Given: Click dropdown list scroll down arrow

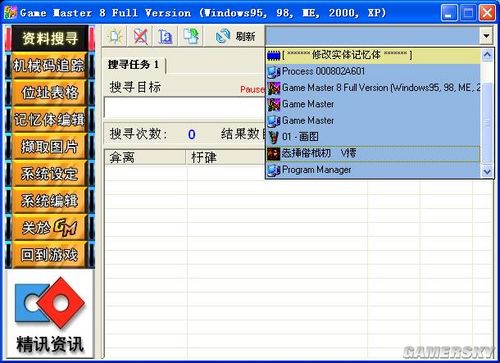Looking at the screenshot, I should tap(487, 171).
